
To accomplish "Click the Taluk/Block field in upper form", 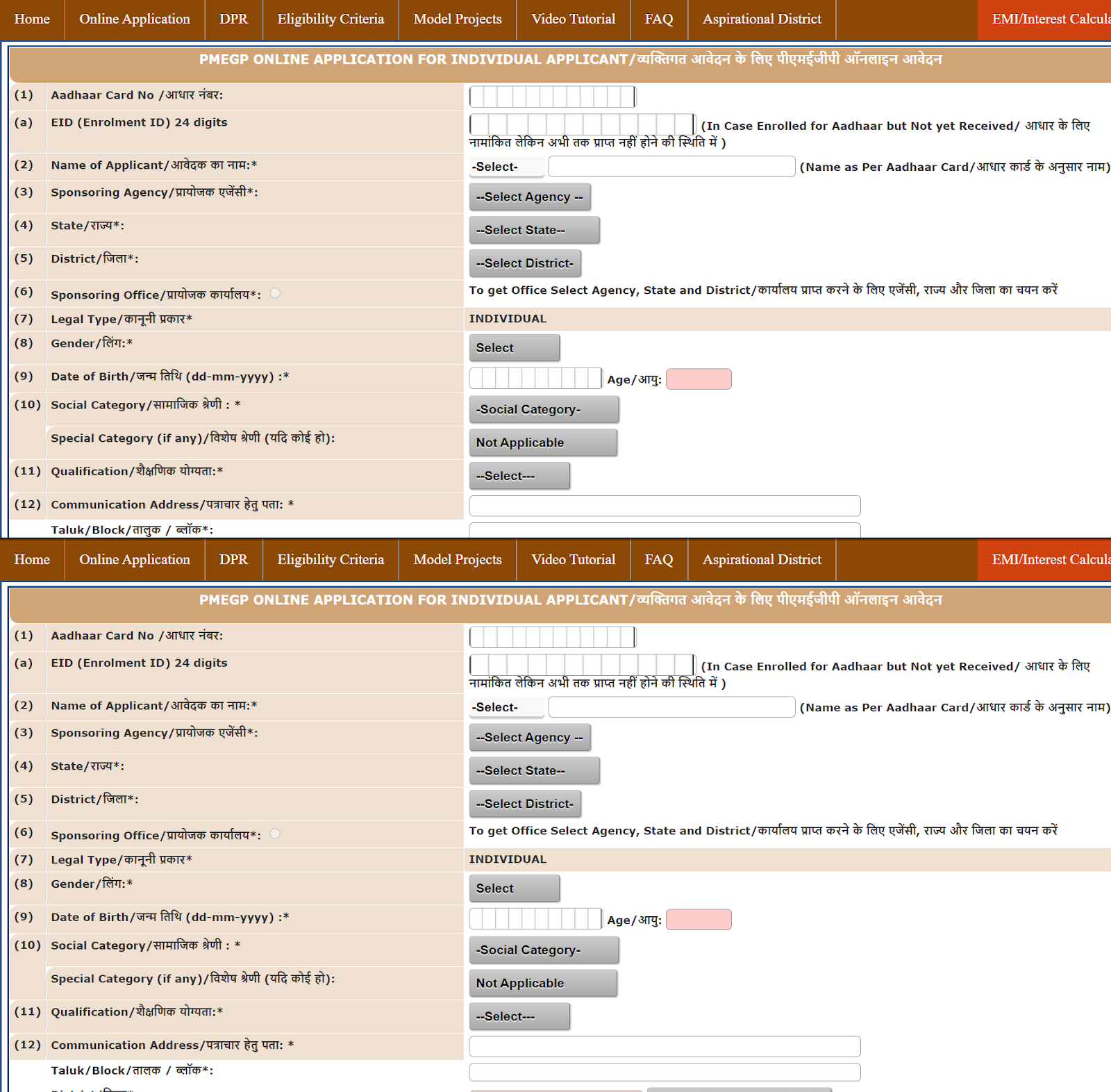I will point(665,530).
